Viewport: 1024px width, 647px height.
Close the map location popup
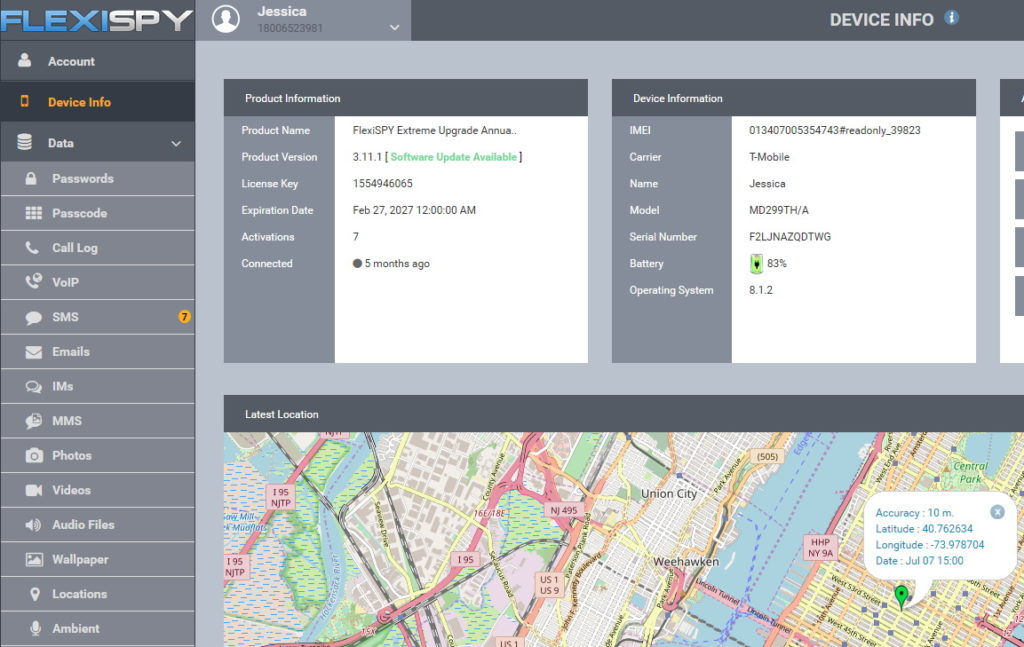coord(997,512)
